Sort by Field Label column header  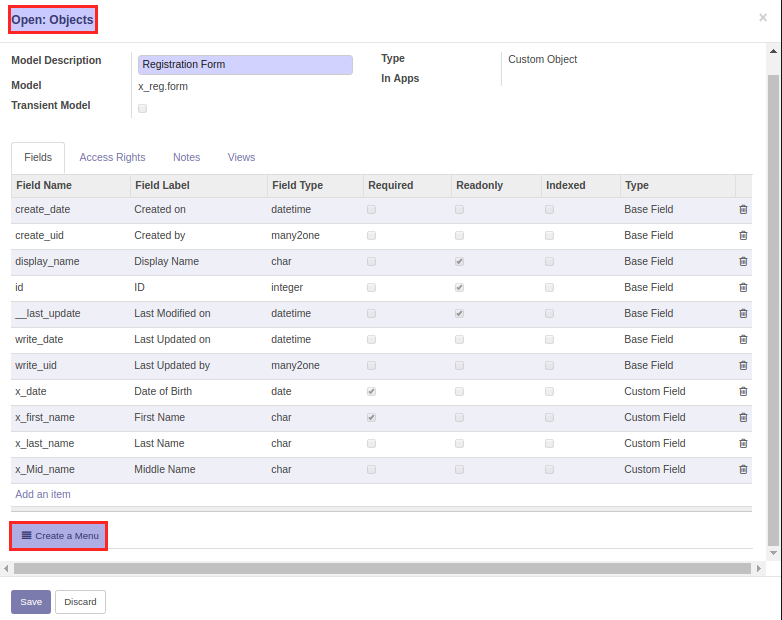198,186
